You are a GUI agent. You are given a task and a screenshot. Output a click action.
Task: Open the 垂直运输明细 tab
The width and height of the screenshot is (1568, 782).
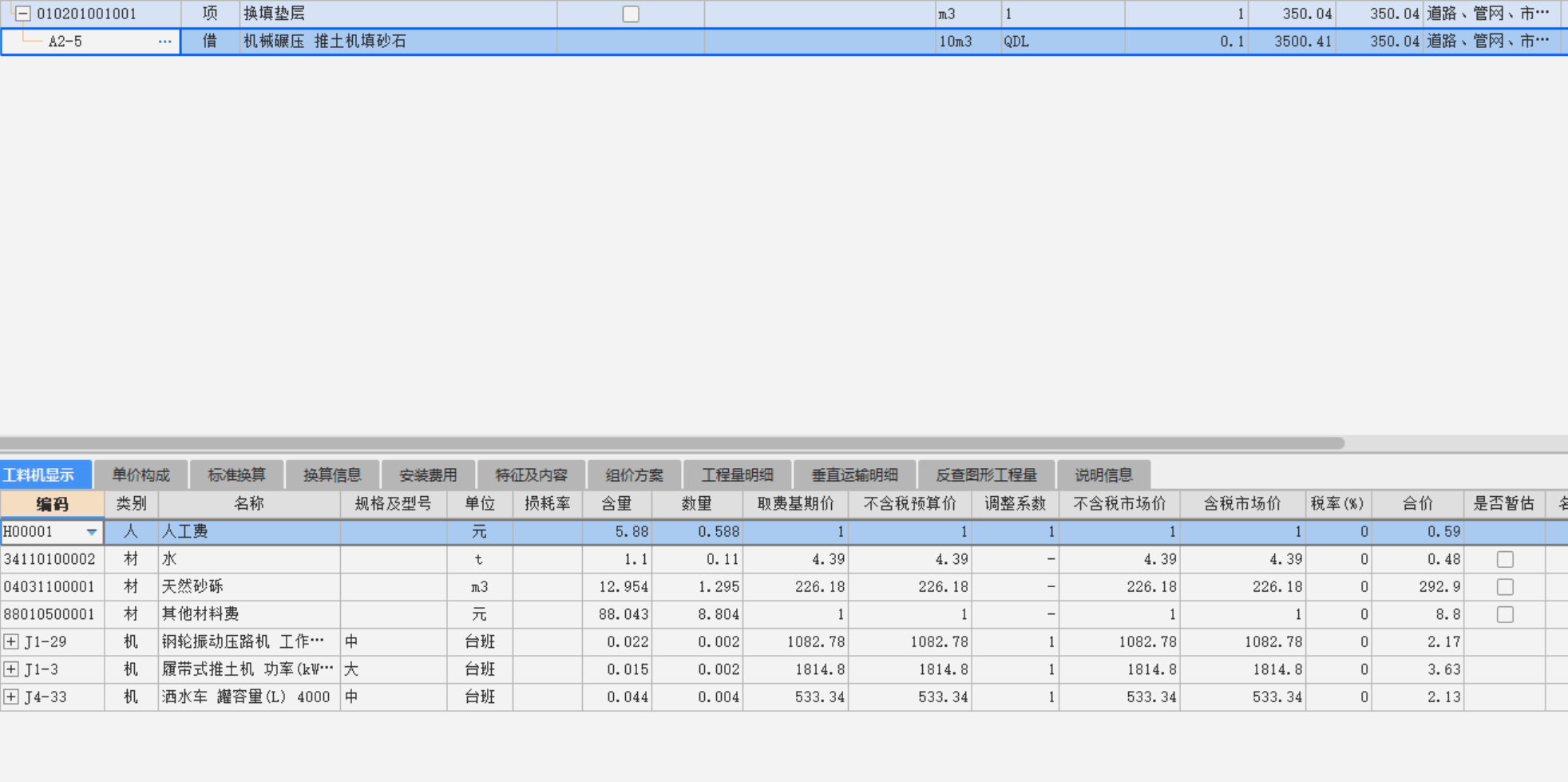click(x=855, y=475)
